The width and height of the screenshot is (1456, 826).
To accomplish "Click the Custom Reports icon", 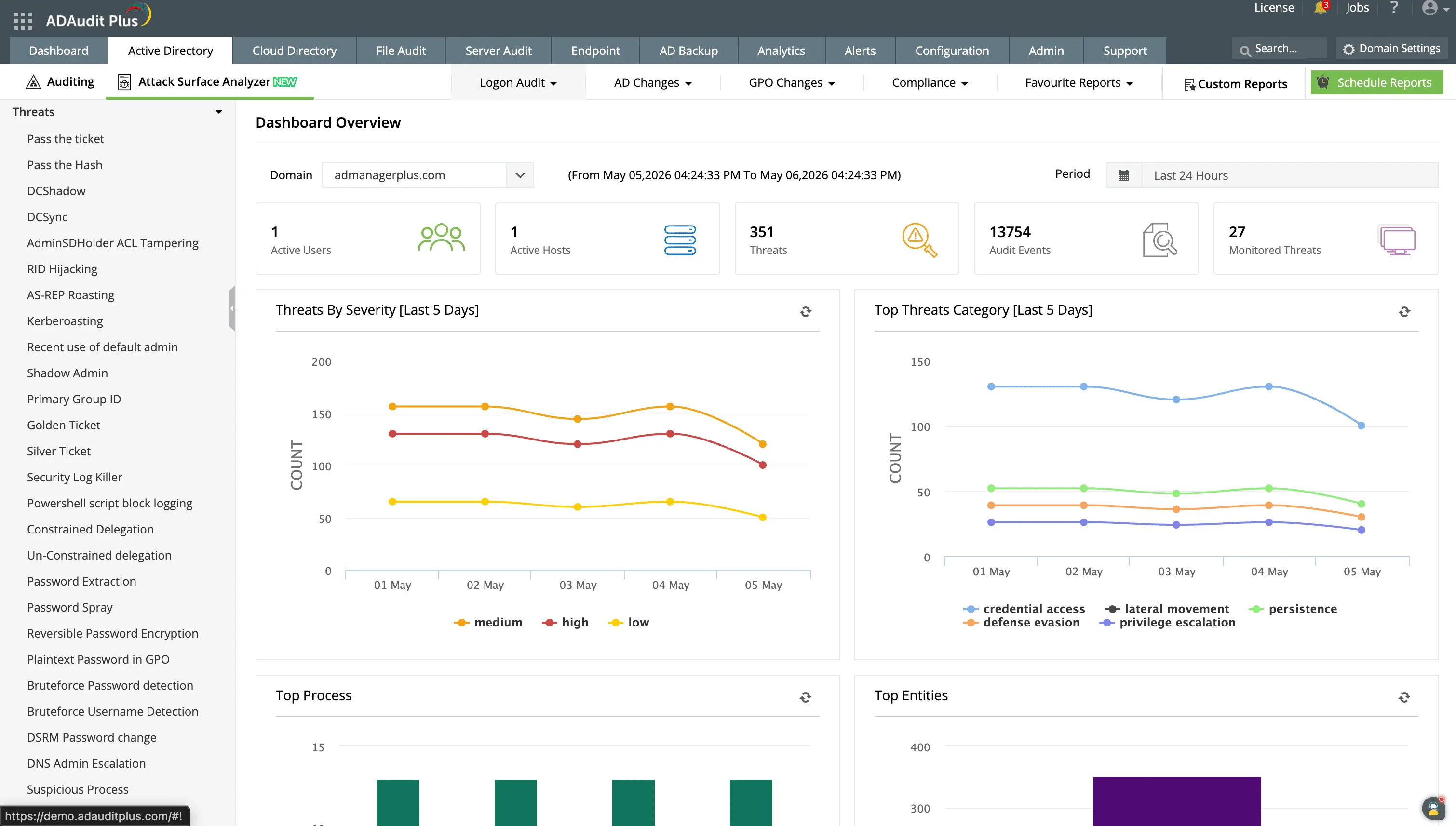I will click(1189, 84).
